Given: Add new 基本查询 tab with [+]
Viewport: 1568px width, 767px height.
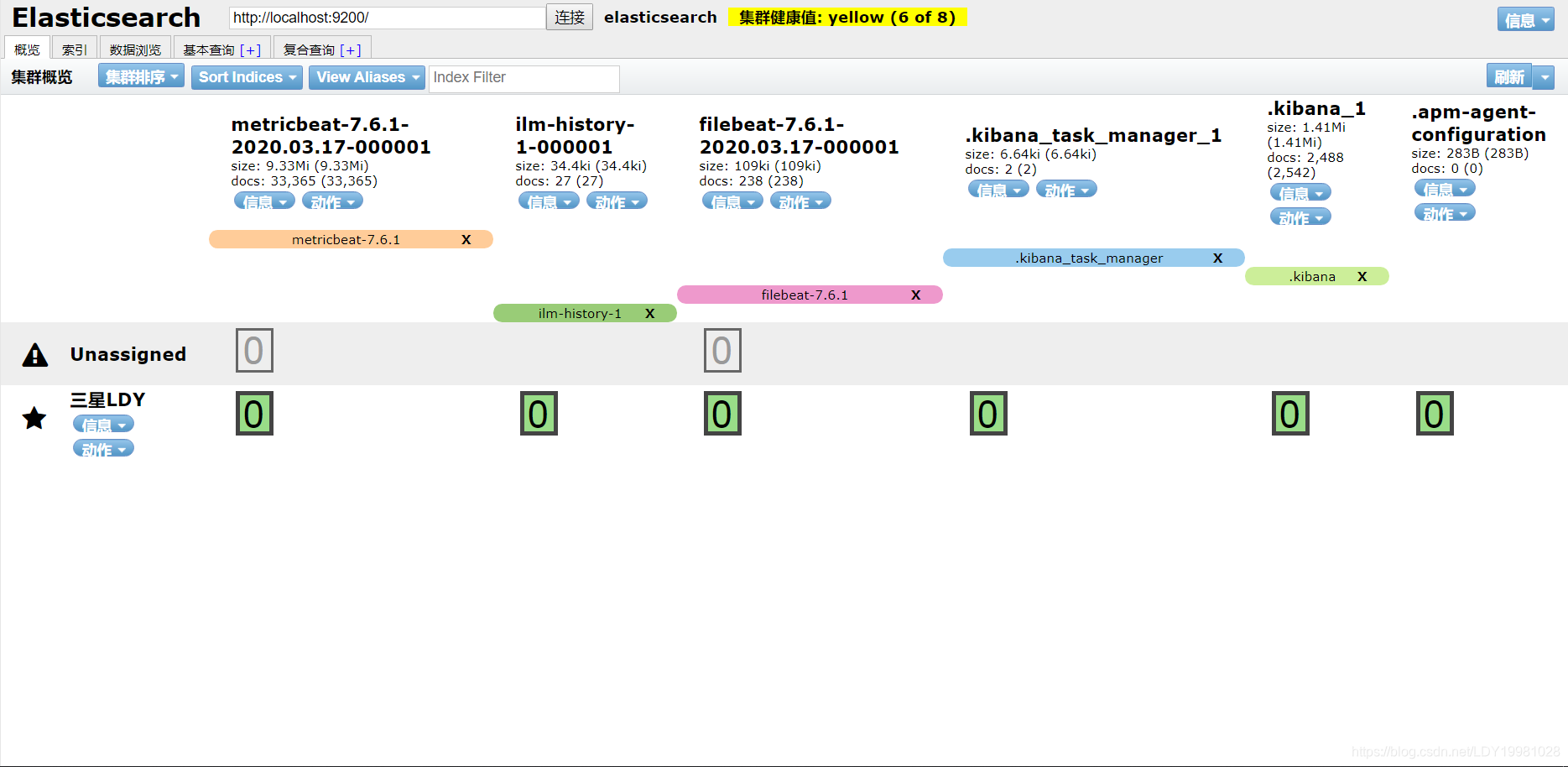Looking at the screenshot, I should [251, 50].
